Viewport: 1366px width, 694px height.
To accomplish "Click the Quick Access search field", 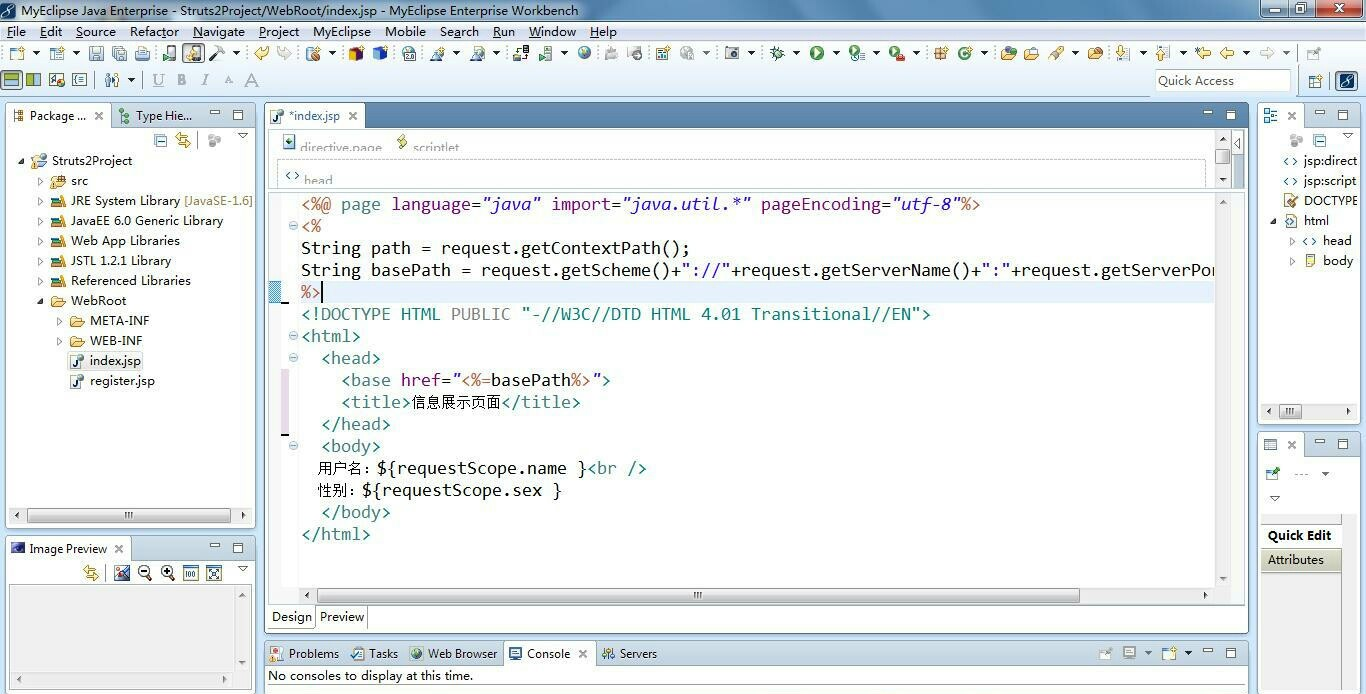I will (x=1222, y=81).
